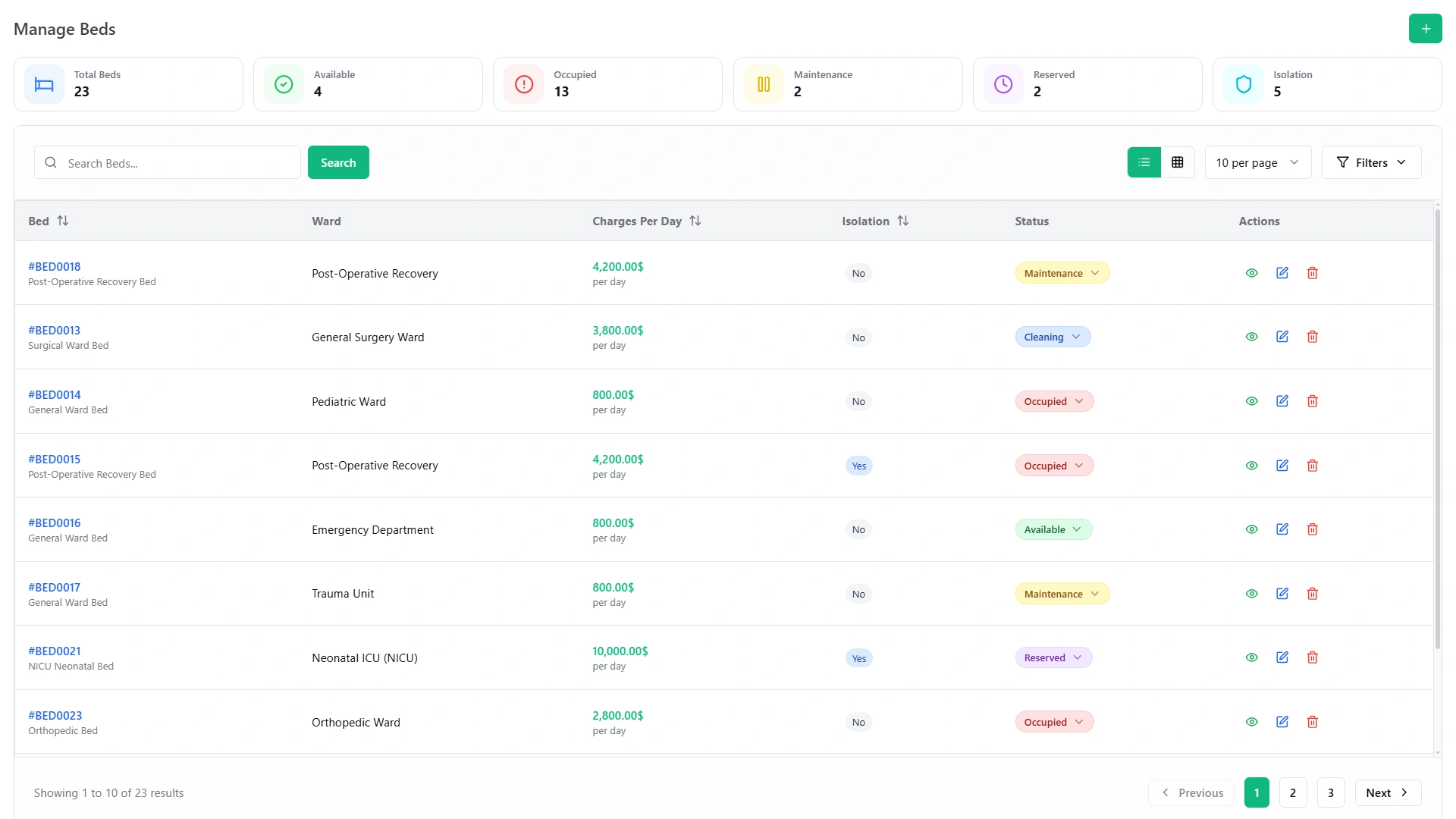Open Maintenance status dropdown for #BED0017
This screenshot has height=819, width=1456.
pyautogui.click(x=1062, y=594)
